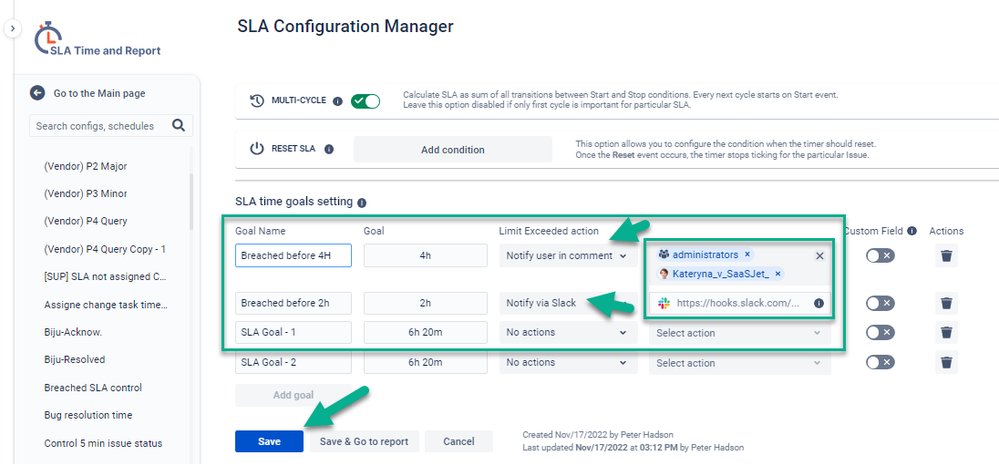Click the Reset SLA power icon

257,150
